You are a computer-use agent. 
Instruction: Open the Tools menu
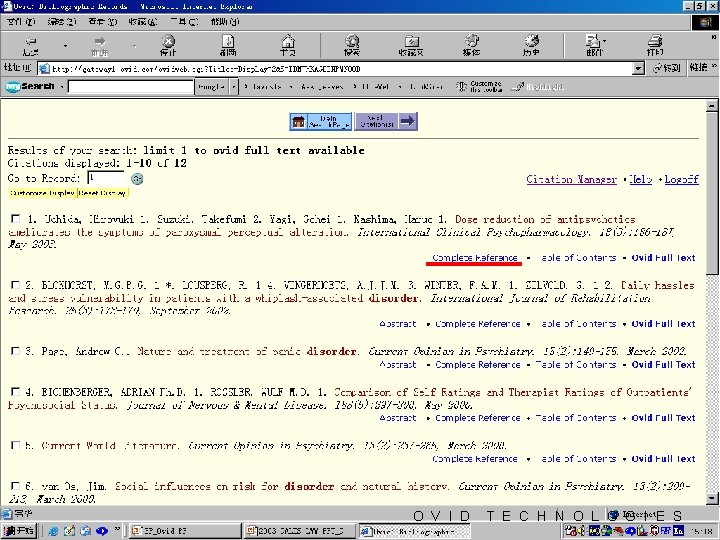click(184, 22)
